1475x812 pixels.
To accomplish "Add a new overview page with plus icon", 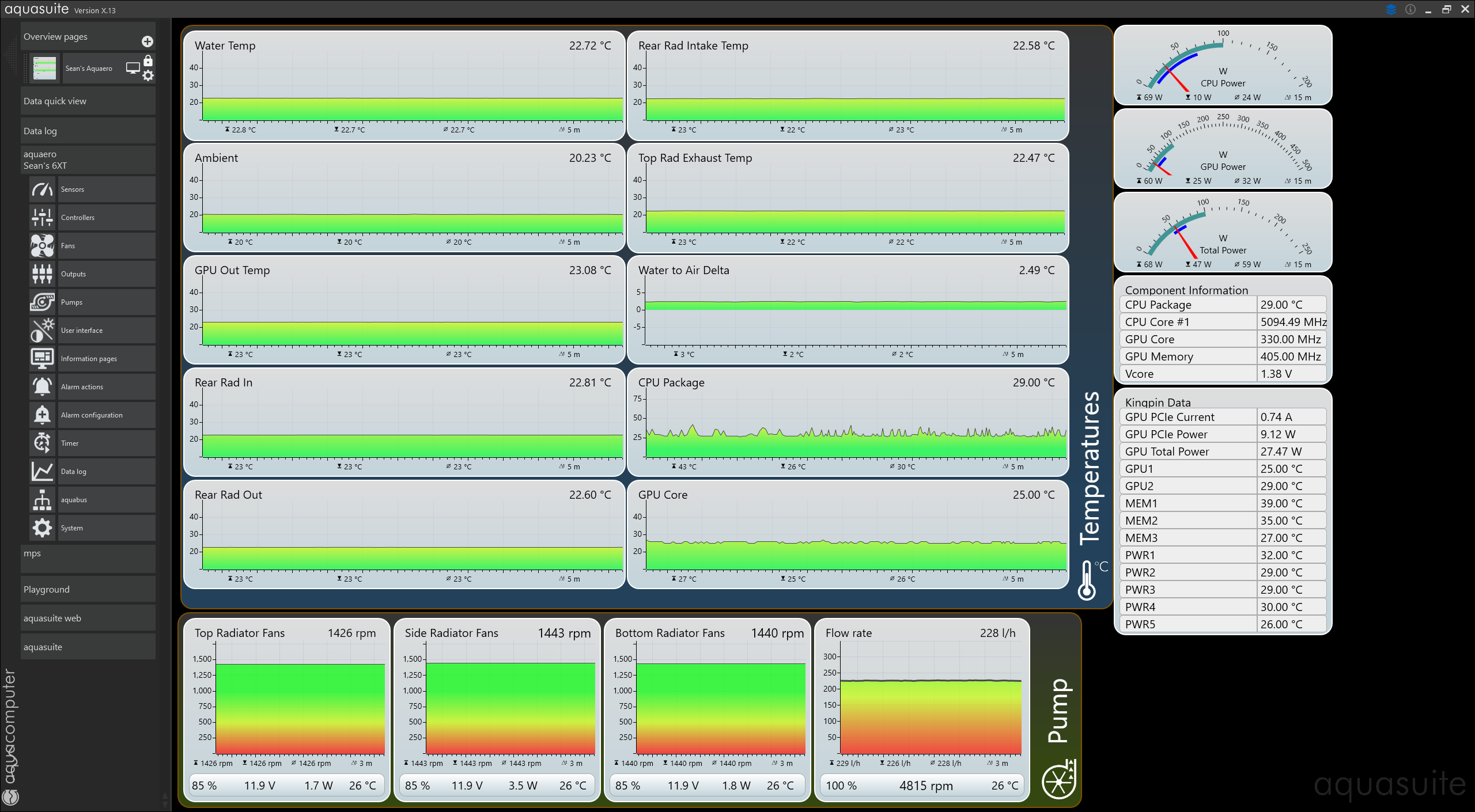I will (147, 41).
